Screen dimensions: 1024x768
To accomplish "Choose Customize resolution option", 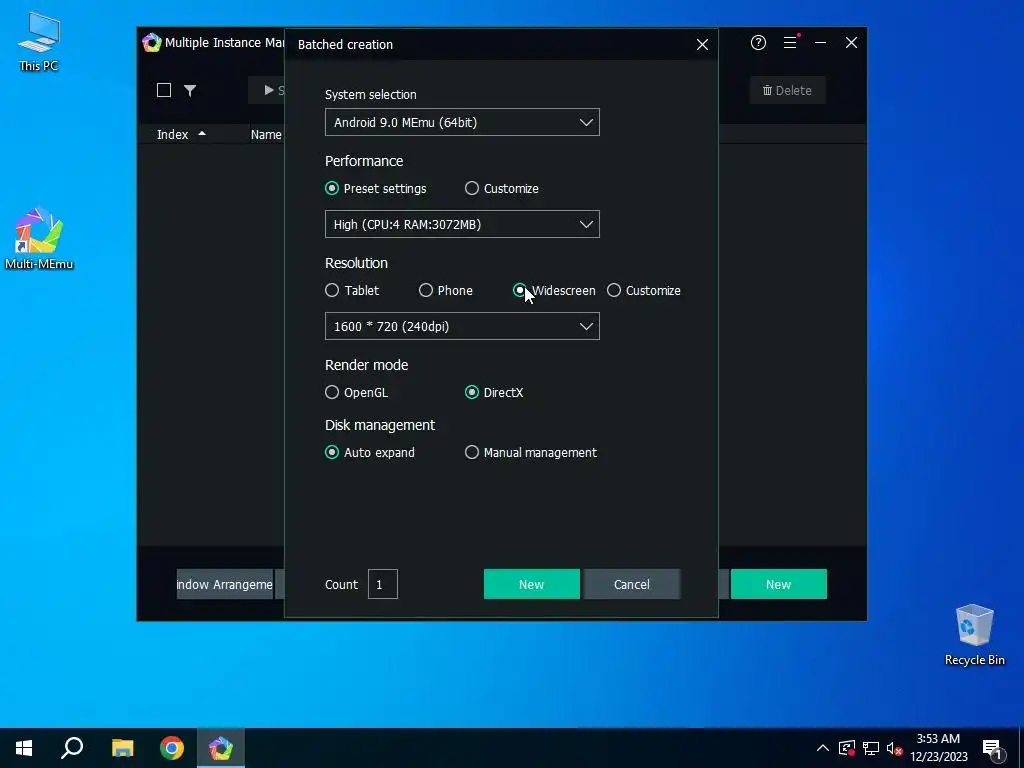I will click(643, 291).
